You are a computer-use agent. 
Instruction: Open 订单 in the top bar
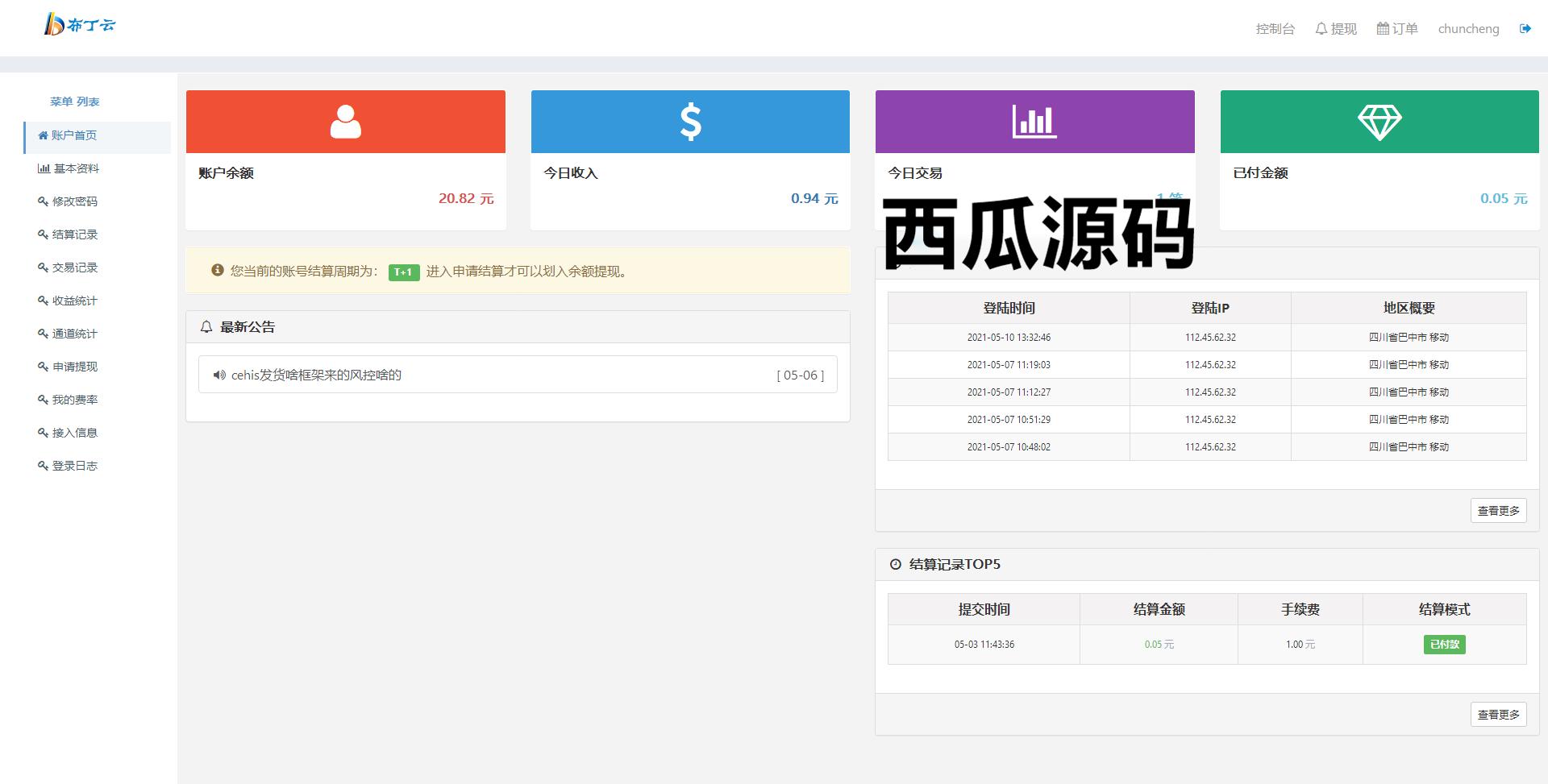[x=1397, y=29]
